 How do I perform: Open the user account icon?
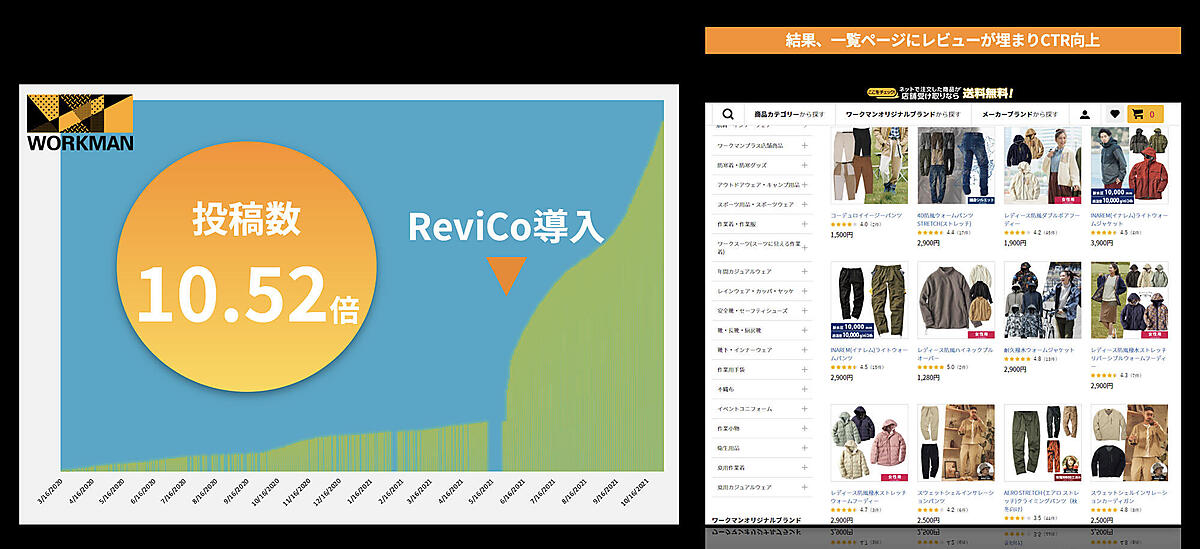pos(1085,114)
